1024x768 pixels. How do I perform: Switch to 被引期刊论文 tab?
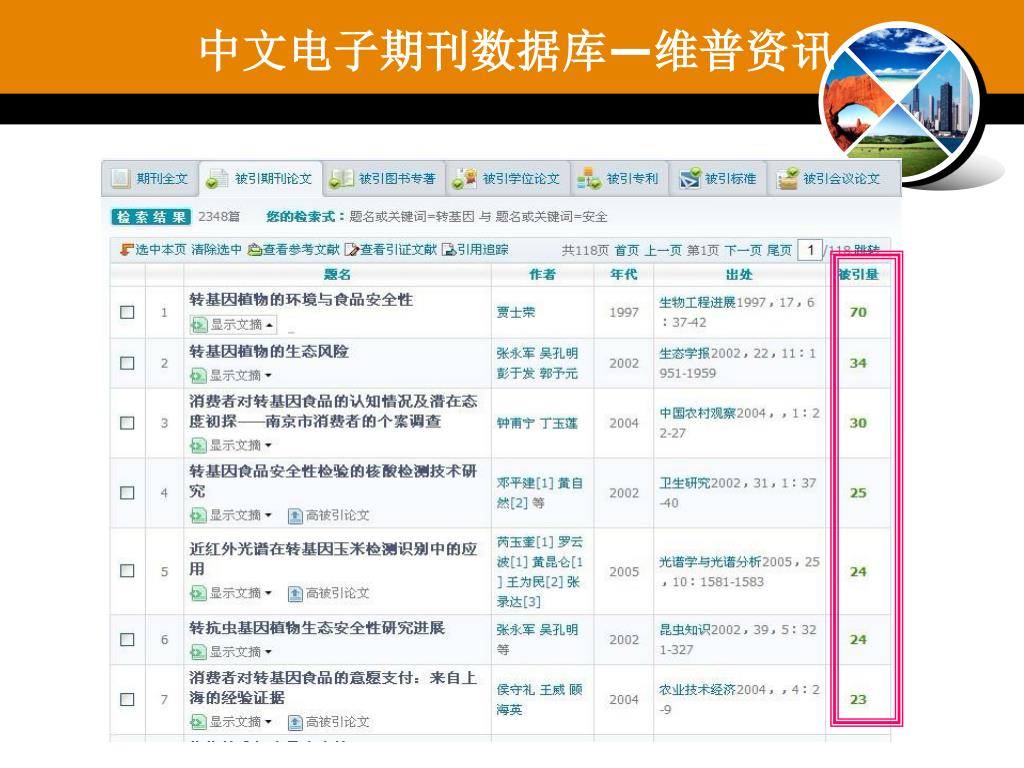pos(260,178)
